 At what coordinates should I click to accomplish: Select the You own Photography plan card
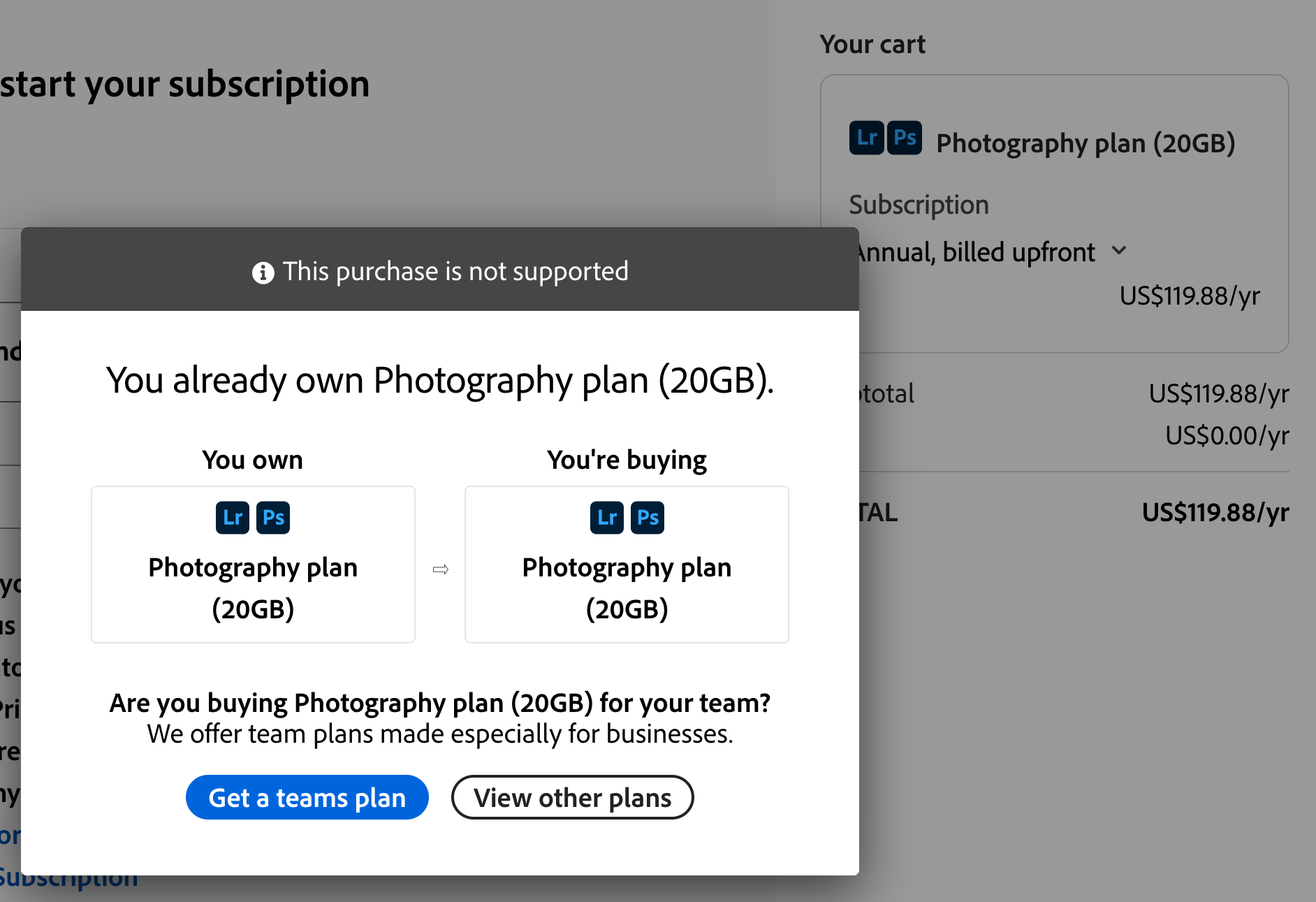point(253,565)
